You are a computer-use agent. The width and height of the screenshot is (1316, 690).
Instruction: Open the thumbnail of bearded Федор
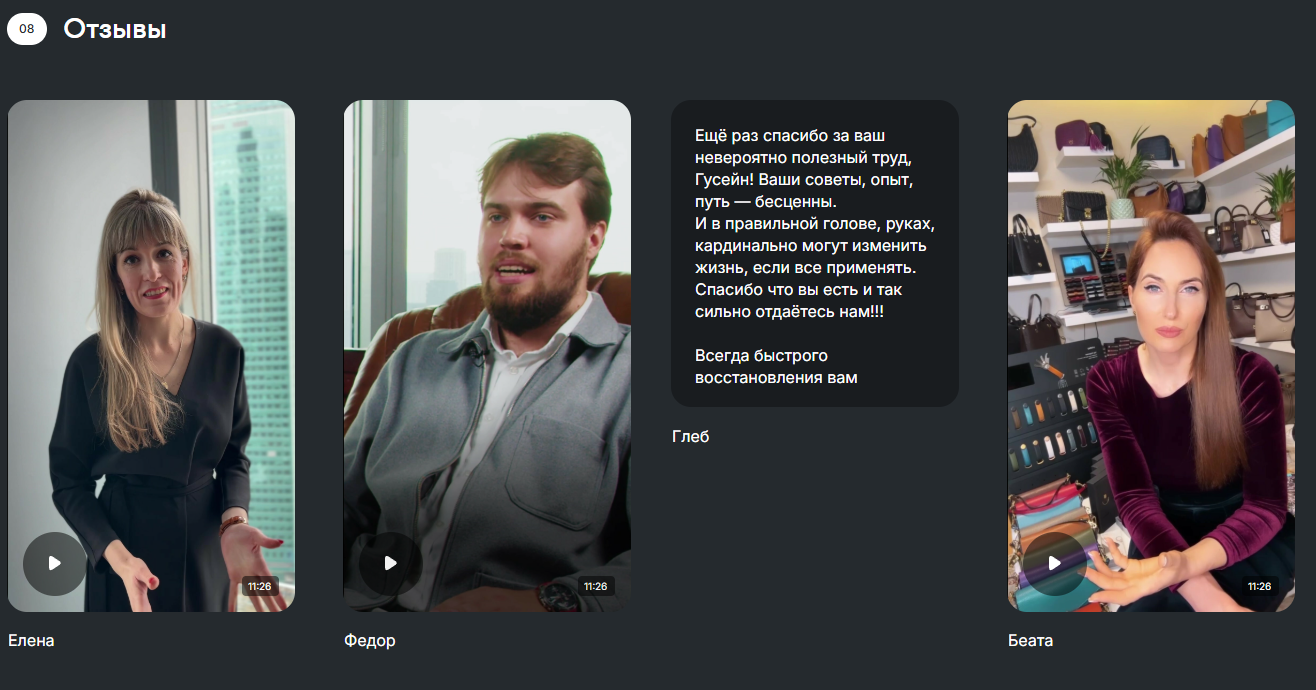point(487,355)
